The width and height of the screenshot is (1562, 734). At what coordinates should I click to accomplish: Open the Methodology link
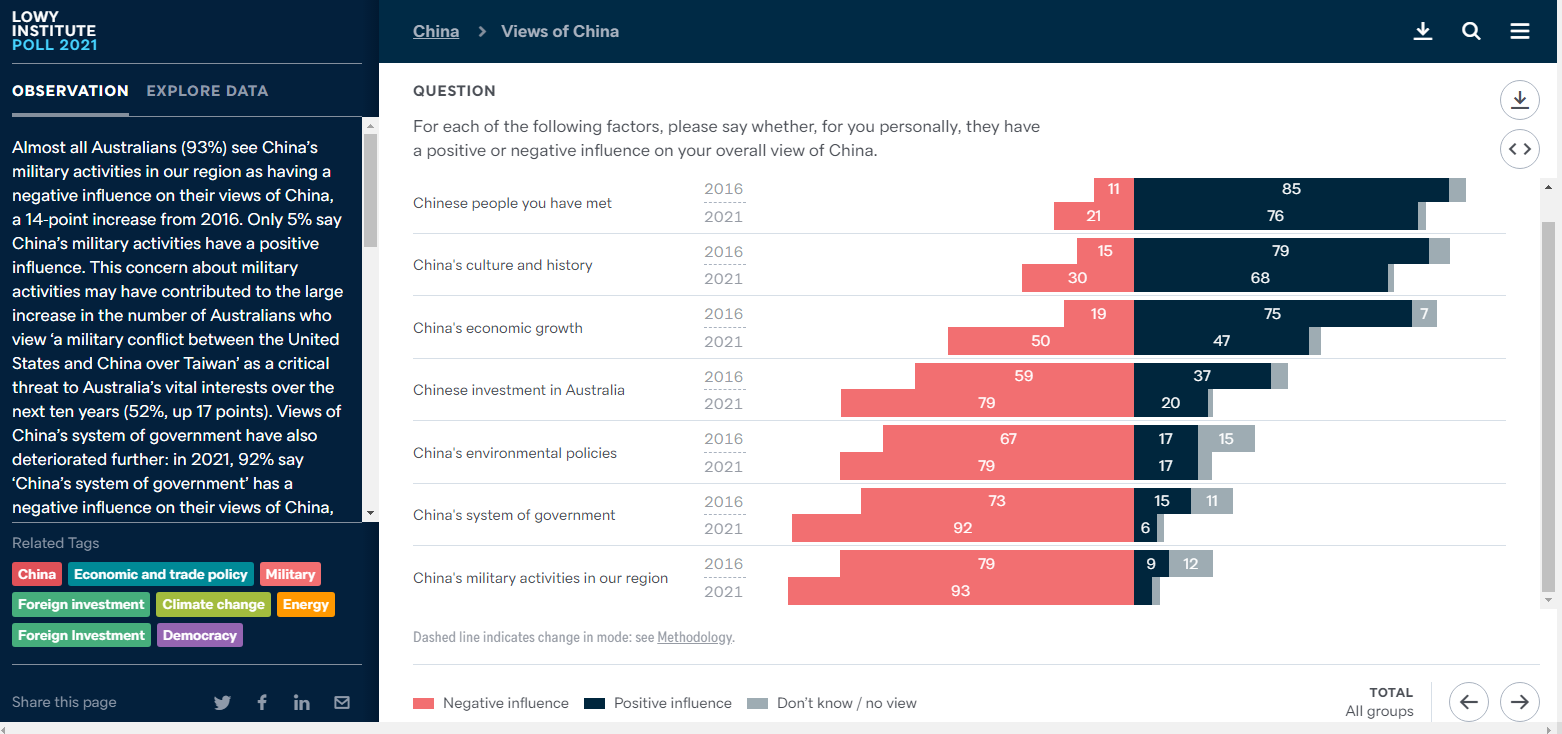click(x=695, y=637)
